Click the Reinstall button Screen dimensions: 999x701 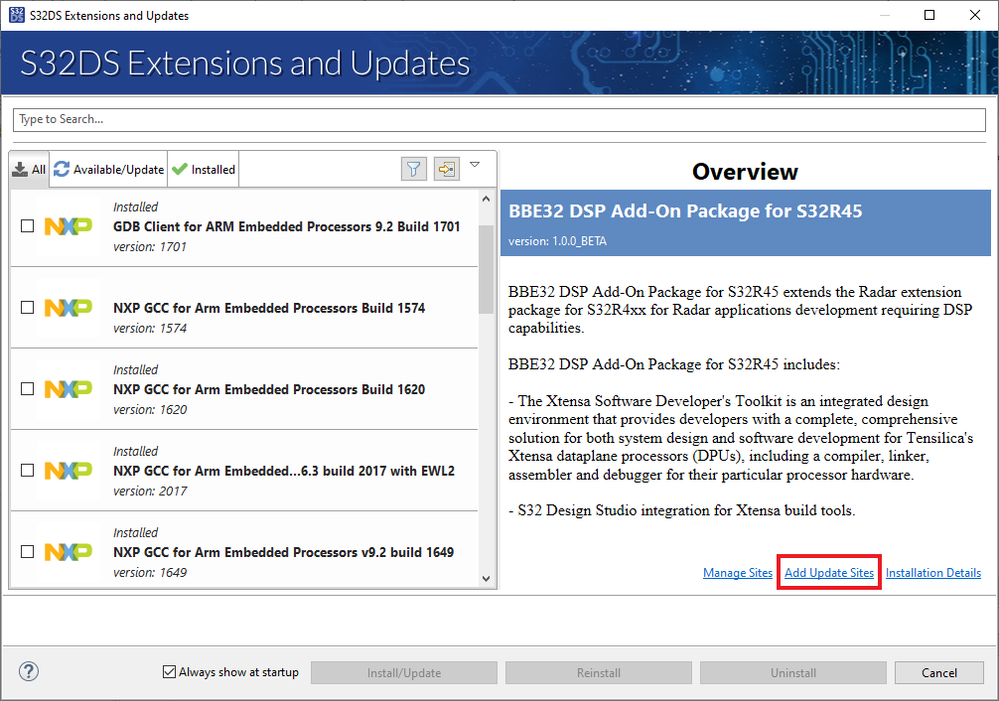pos(598,673)
